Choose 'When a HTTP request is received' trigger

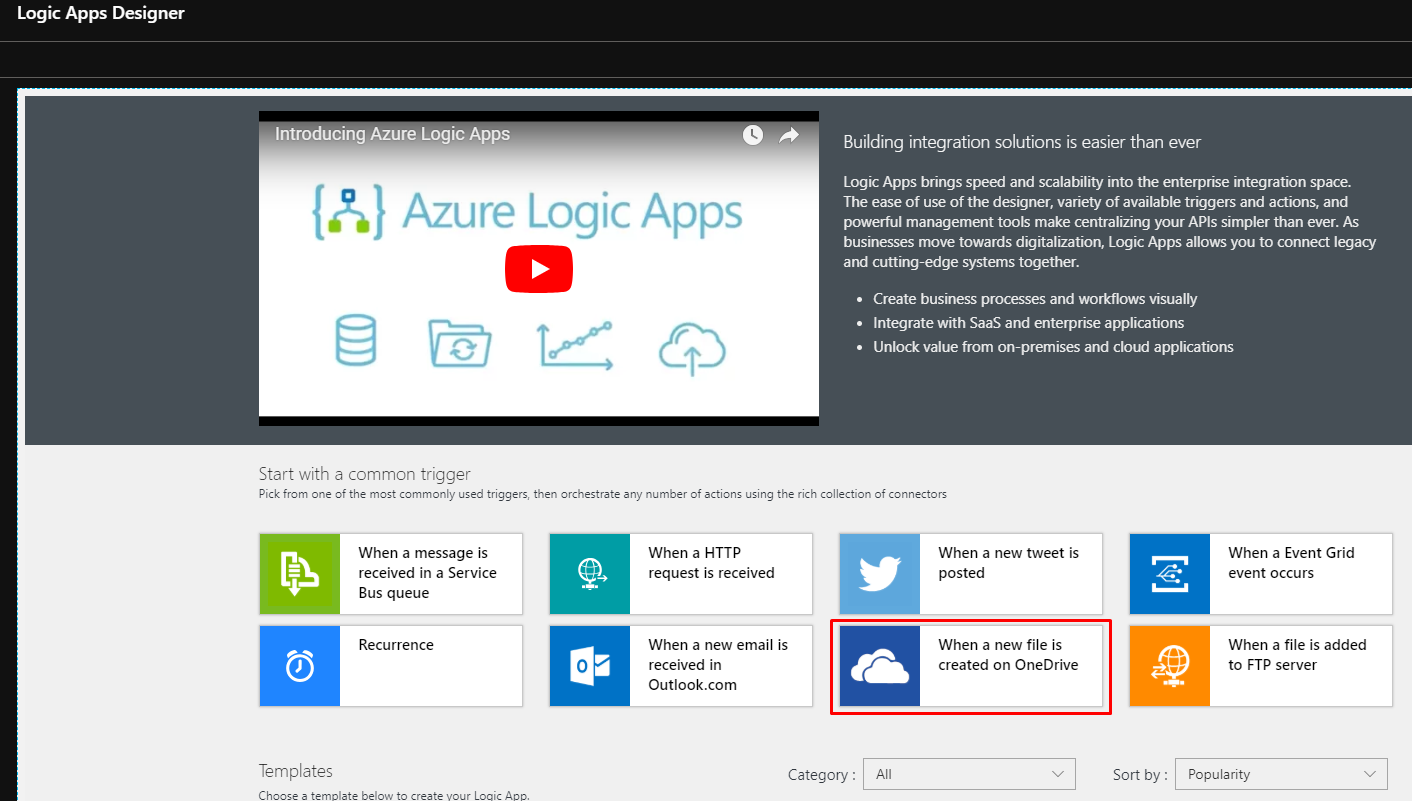[x=681, y=574]
